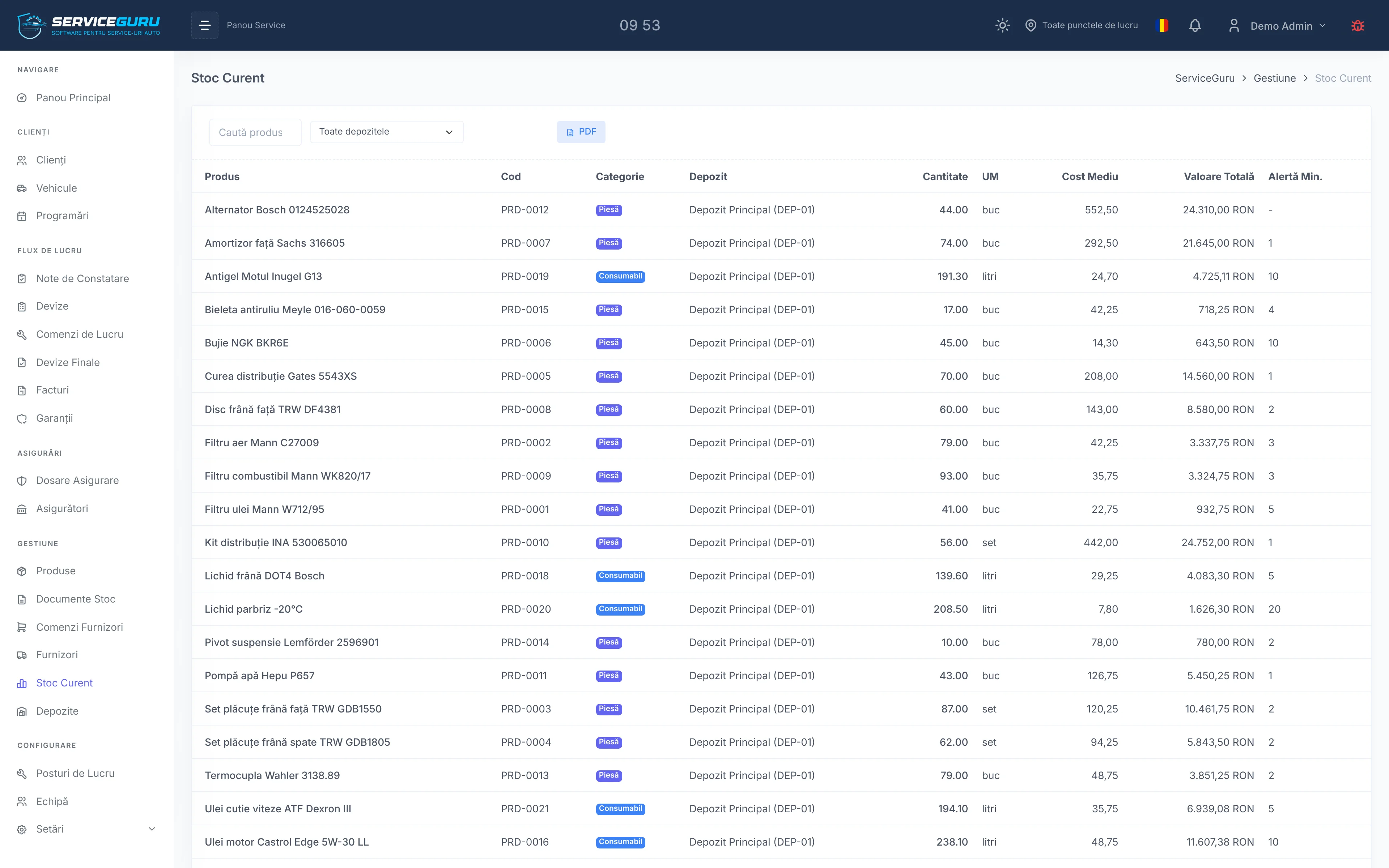This screenshot has height=868, width=1389.
Task: Click the Produse box icon
Action: point(22,571)
